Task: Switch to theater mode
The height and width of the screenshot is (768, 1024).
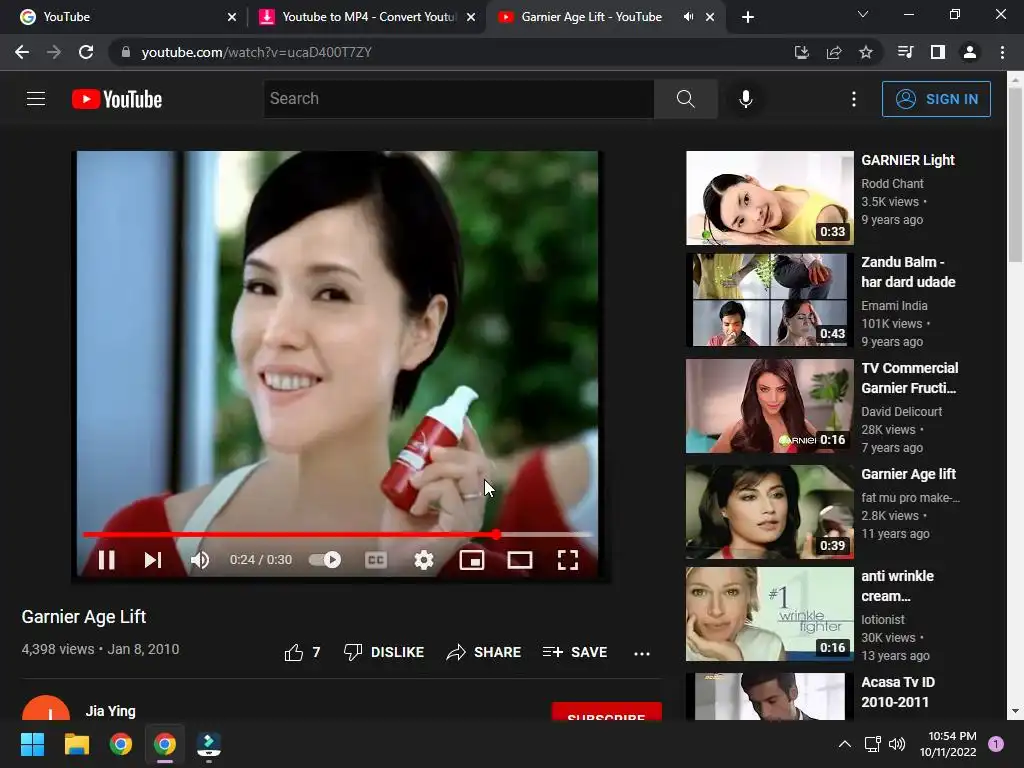Action: tap(520, 560)
